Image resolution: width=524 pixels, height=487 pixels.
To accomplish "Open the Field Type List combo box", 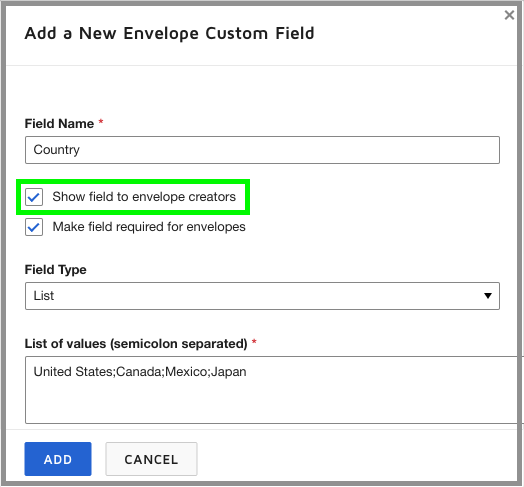I will click(262, 296).
